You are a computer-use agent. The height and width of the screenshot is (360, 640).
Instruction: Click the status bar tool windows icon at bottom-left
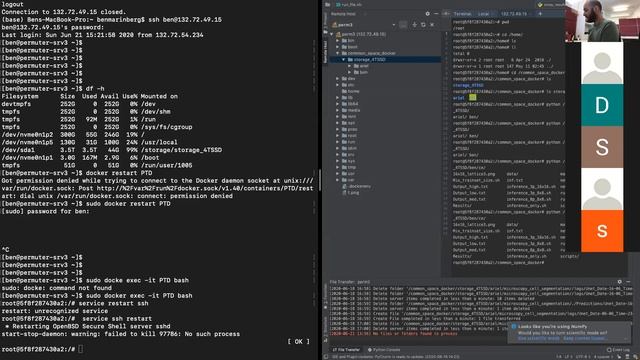point(326,357)
